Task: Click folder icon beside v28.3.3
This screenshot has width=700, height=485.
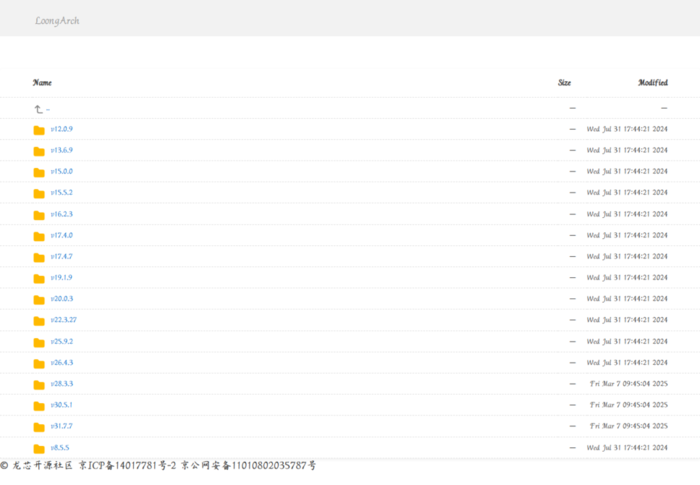Action: coord(39,385)
